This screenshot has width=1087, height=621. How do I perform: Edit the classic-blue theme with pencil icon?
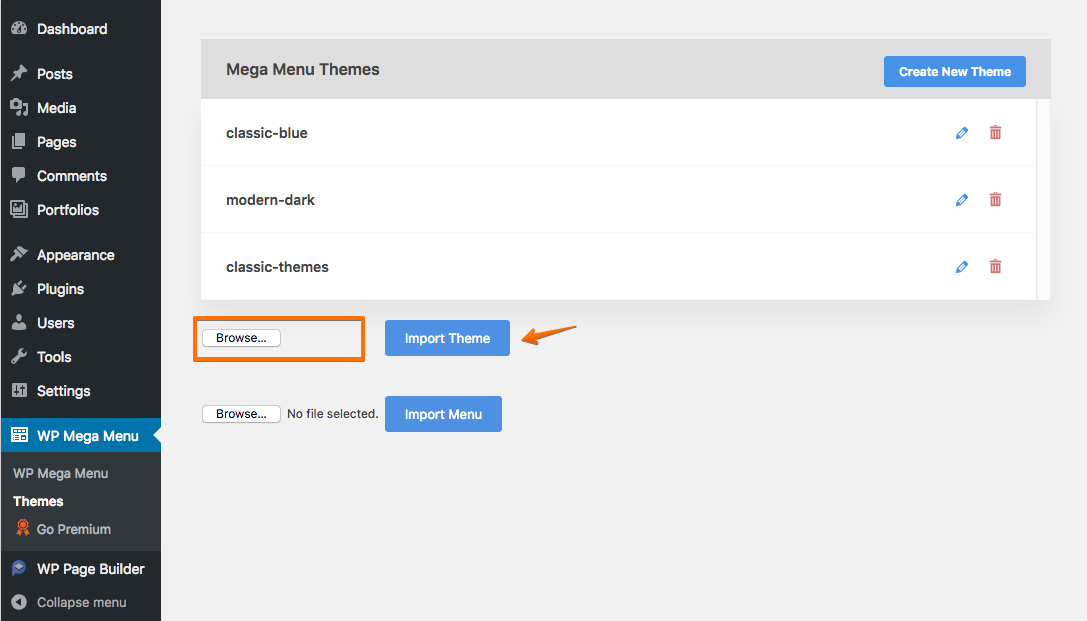[962, 132]
